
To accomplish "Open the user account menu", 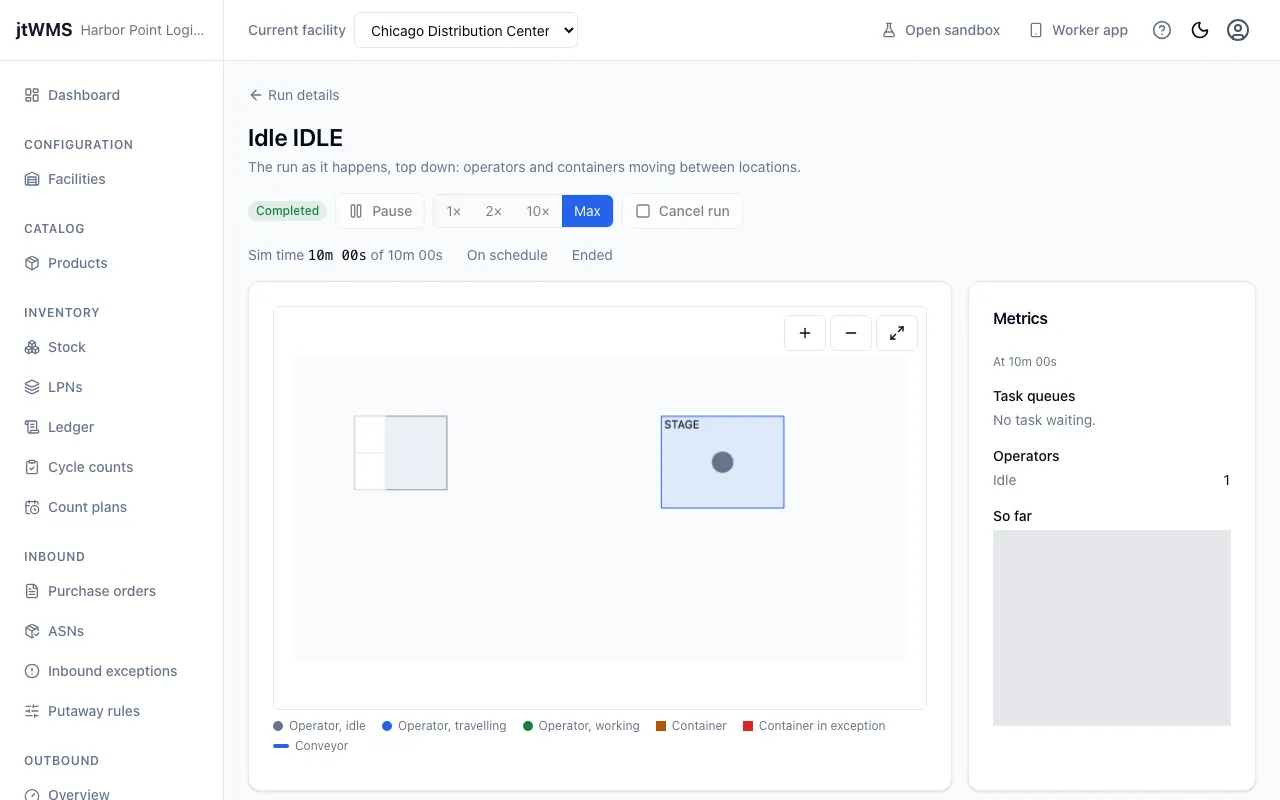I will point(1238,30).
